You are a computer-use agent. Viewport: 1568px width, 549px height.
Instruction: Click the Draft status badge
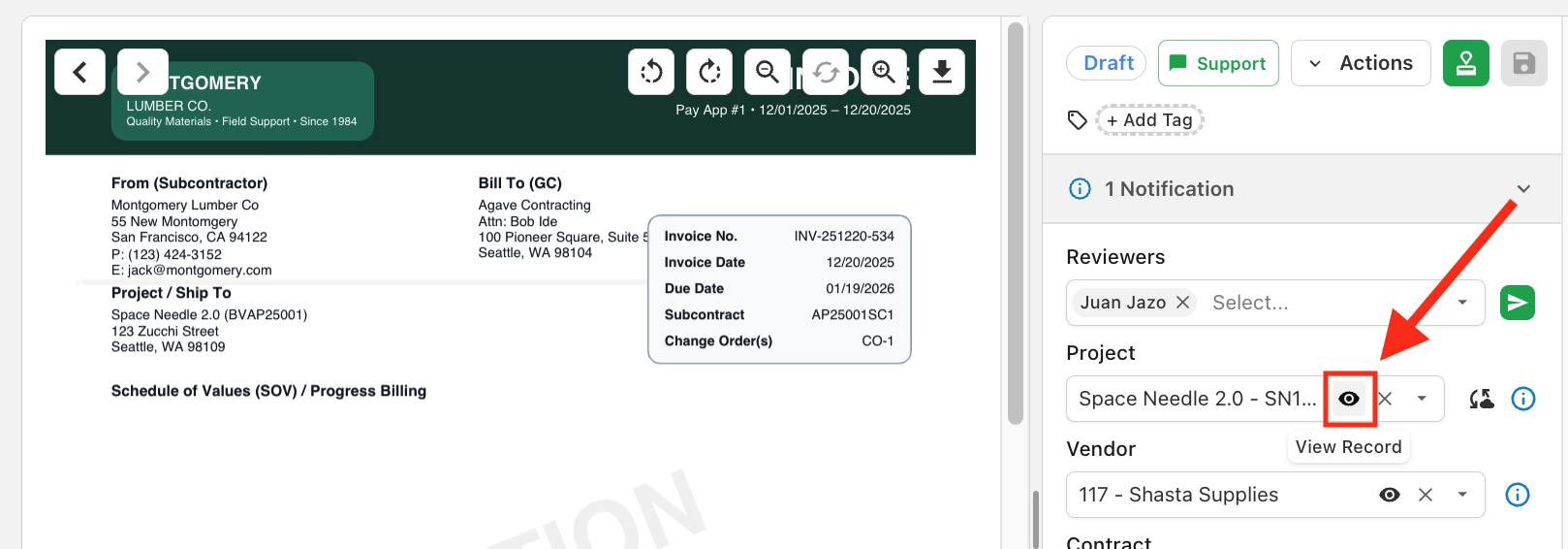pos(1107,63)
